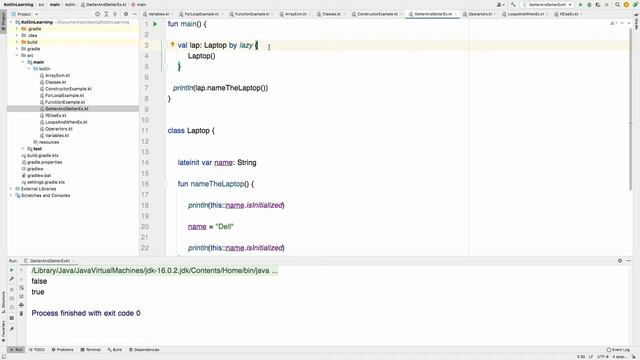The height and width of the screenshot is (360, 640).
Task: Open the Event Log
Action: pos(618,350)
